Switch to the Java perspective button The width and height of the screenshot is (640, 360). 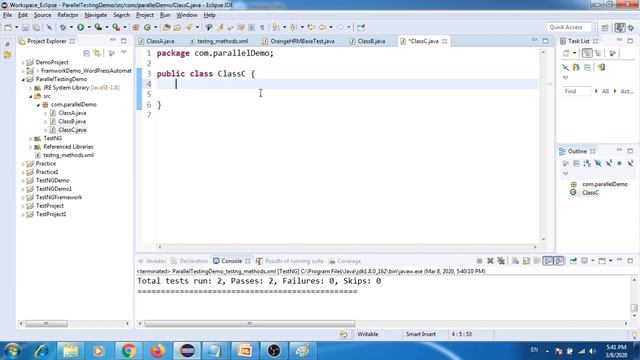pyautogui.click(x=620, y=27)
